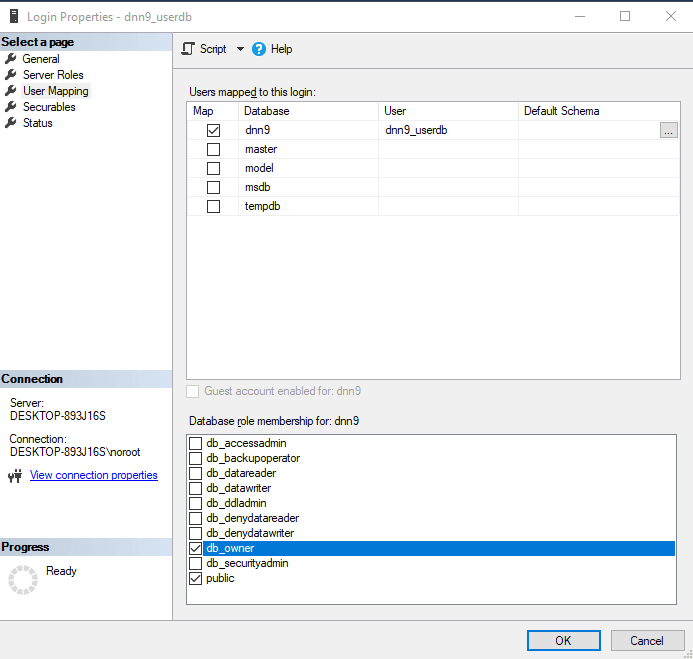Open the Script dropdown arrow

tap(240, 49)
